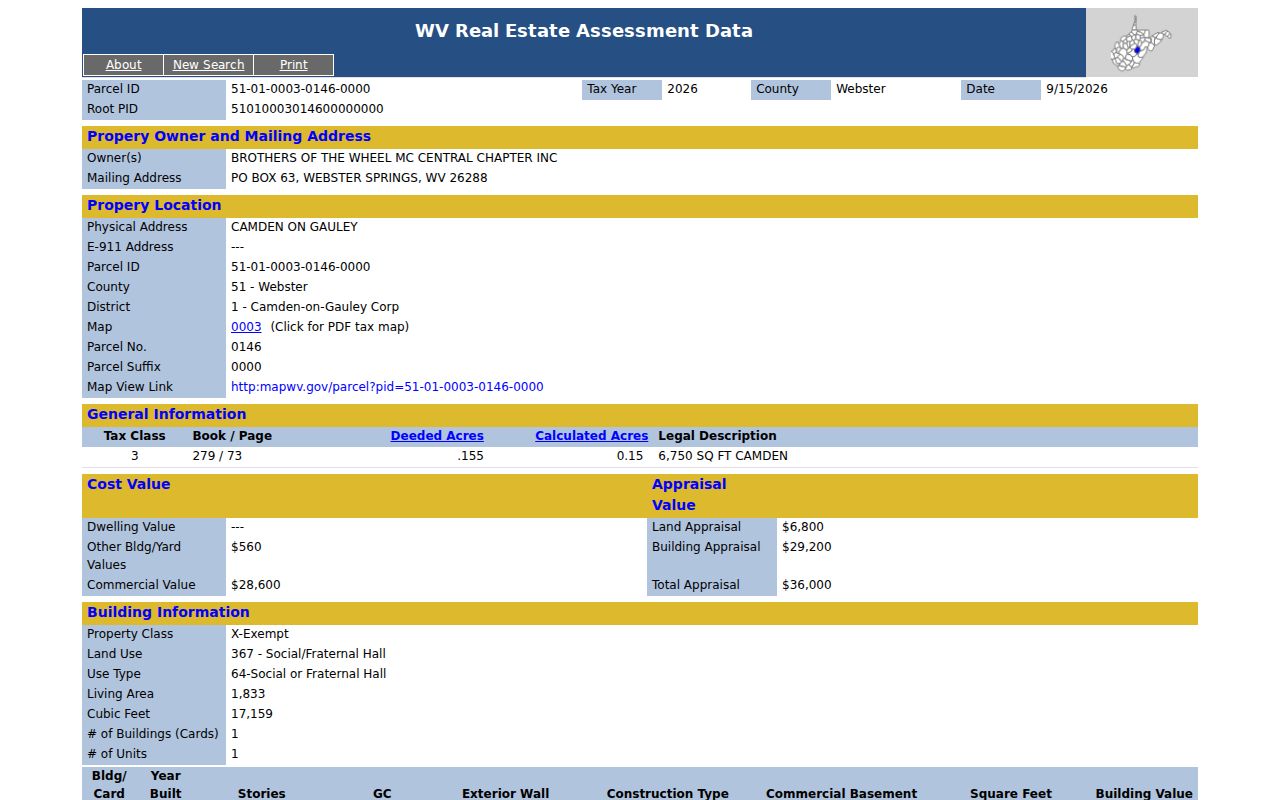Click the County value Webster in header row
Image resolution: width=1280 pixels, height=800 pixels.
point(861,89)
